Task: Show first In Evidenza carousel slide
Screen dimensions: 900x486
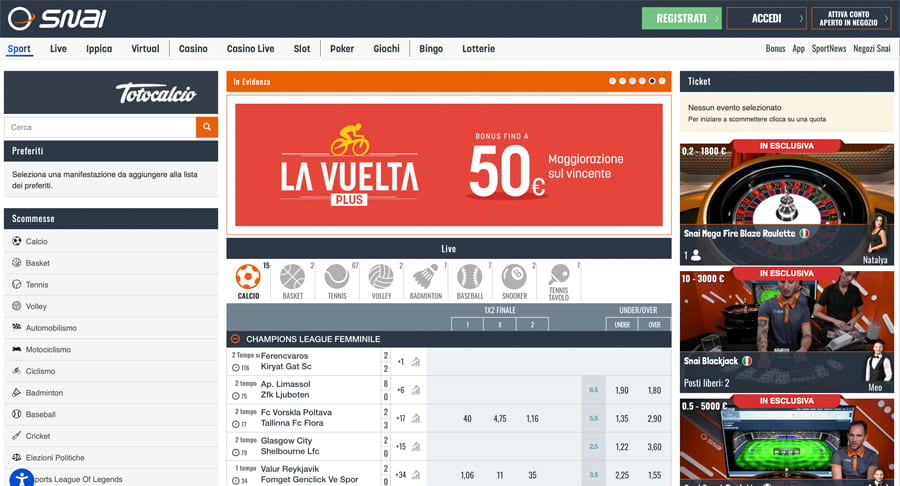Action: point(612,81)
